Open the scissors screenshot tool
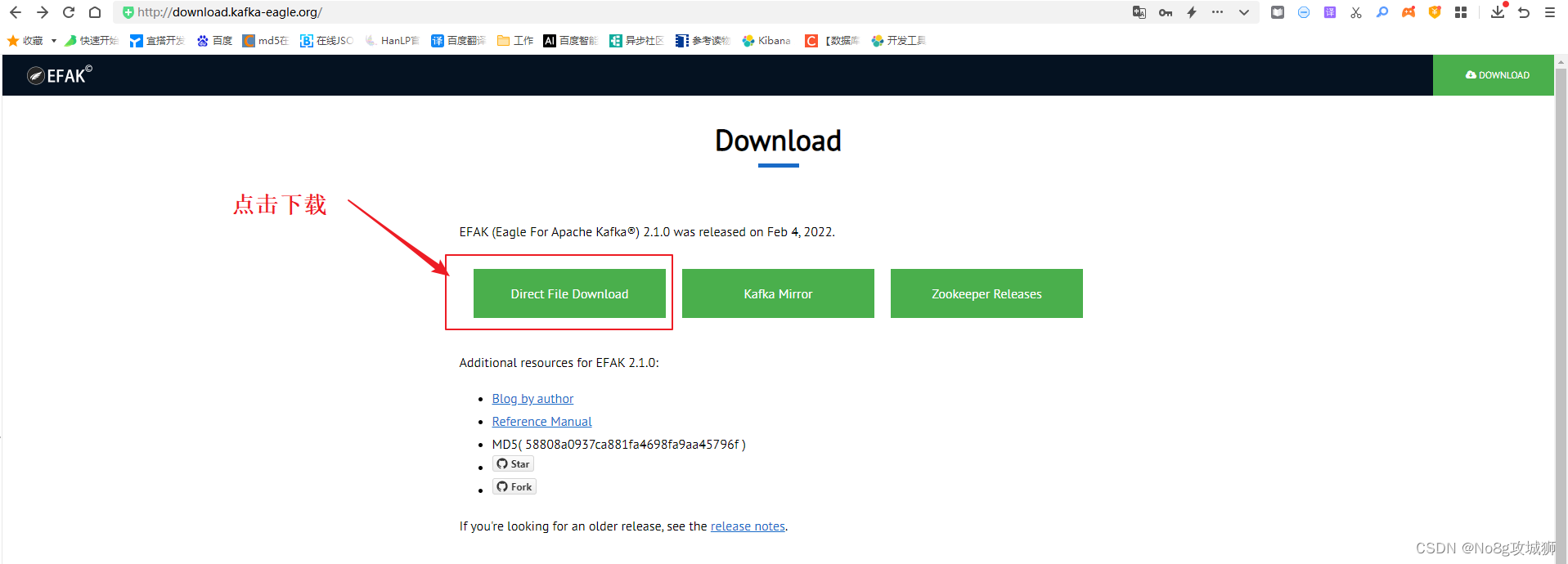This screenshot has height=564, width=1568. point(1356,12)
